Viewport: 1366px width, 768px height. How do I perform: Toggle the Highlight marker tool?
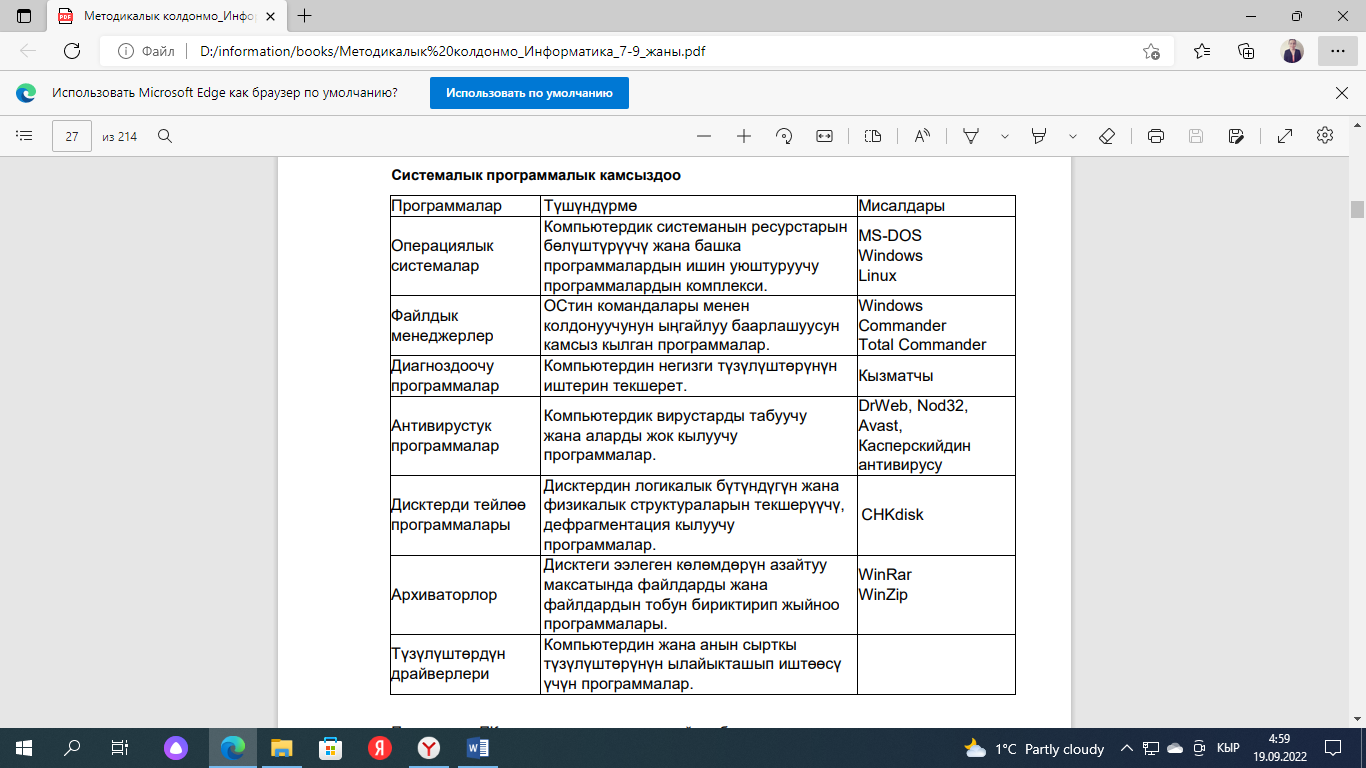click(1039, 136)
